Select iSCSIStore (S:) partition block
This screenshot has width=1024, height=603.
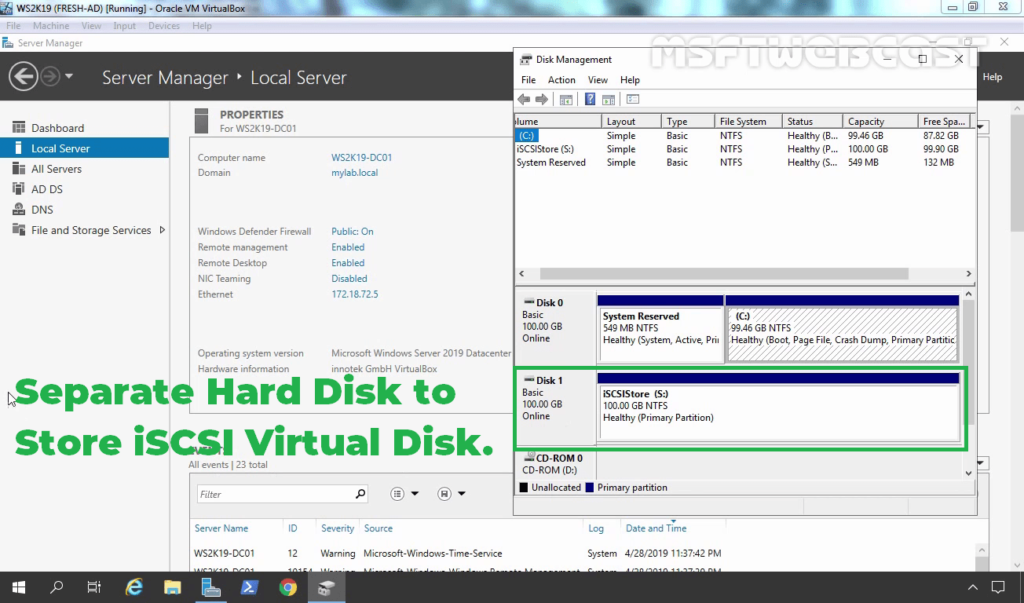(778, 409)
